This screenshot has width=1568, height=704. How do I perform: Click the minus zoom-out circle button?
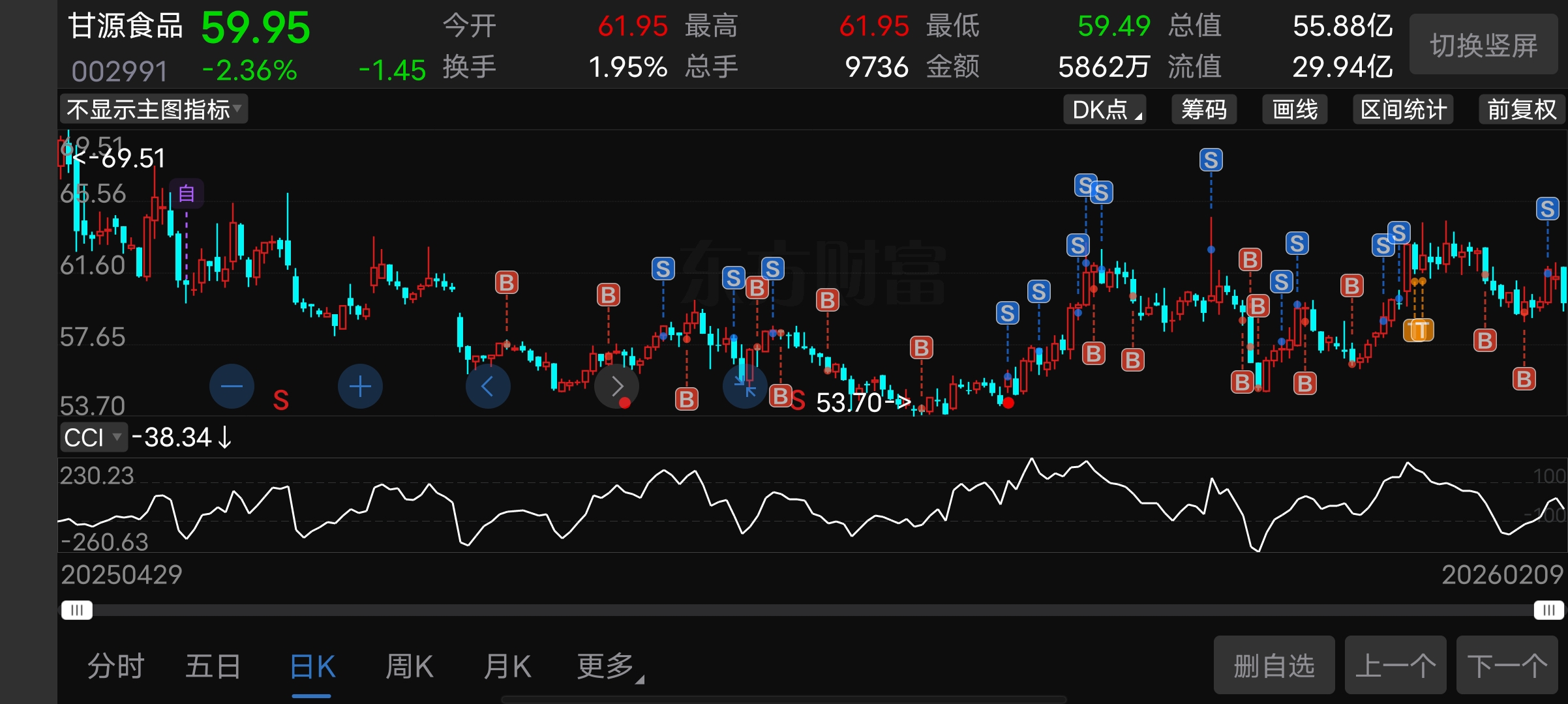click(232, 387)
